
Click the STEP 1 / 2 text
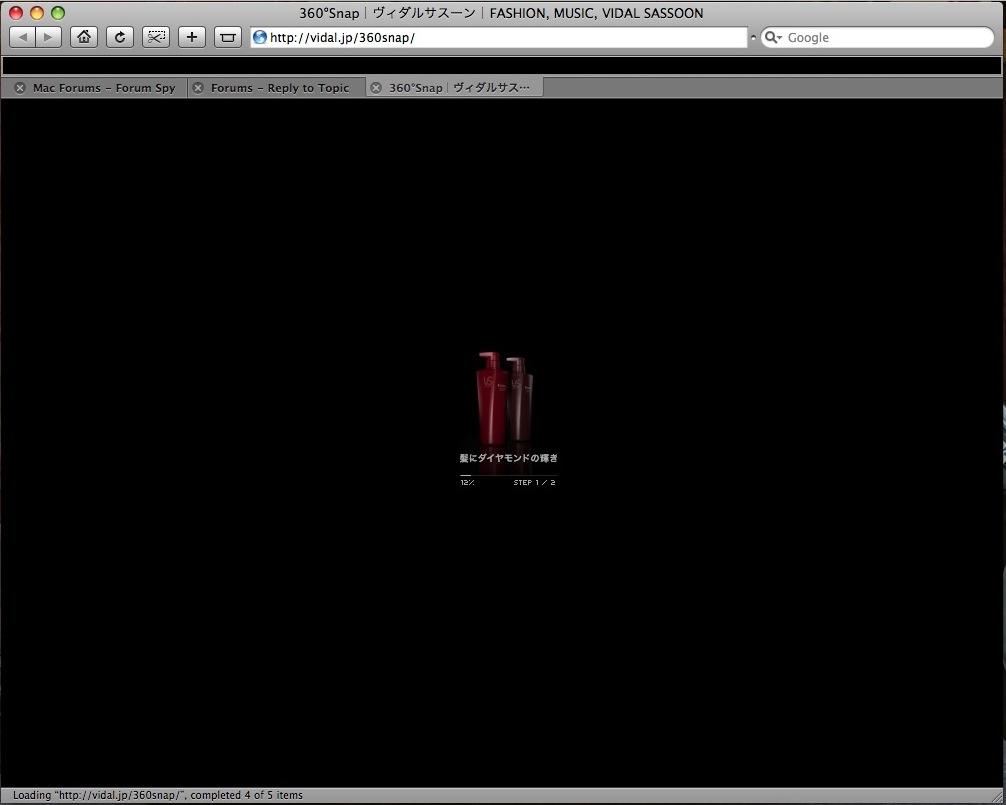click(534, 482)
